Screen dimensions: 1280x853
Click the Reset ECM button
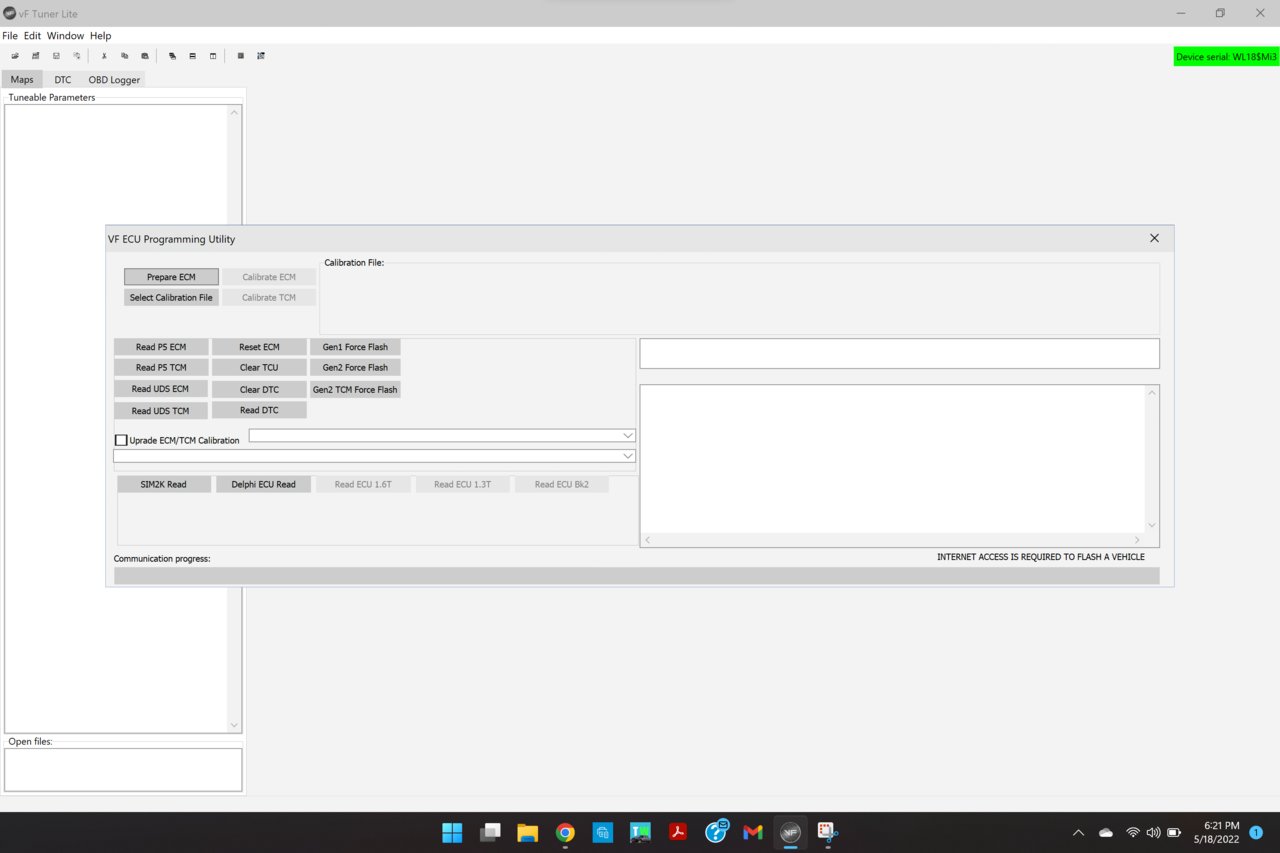coord(259,347)
